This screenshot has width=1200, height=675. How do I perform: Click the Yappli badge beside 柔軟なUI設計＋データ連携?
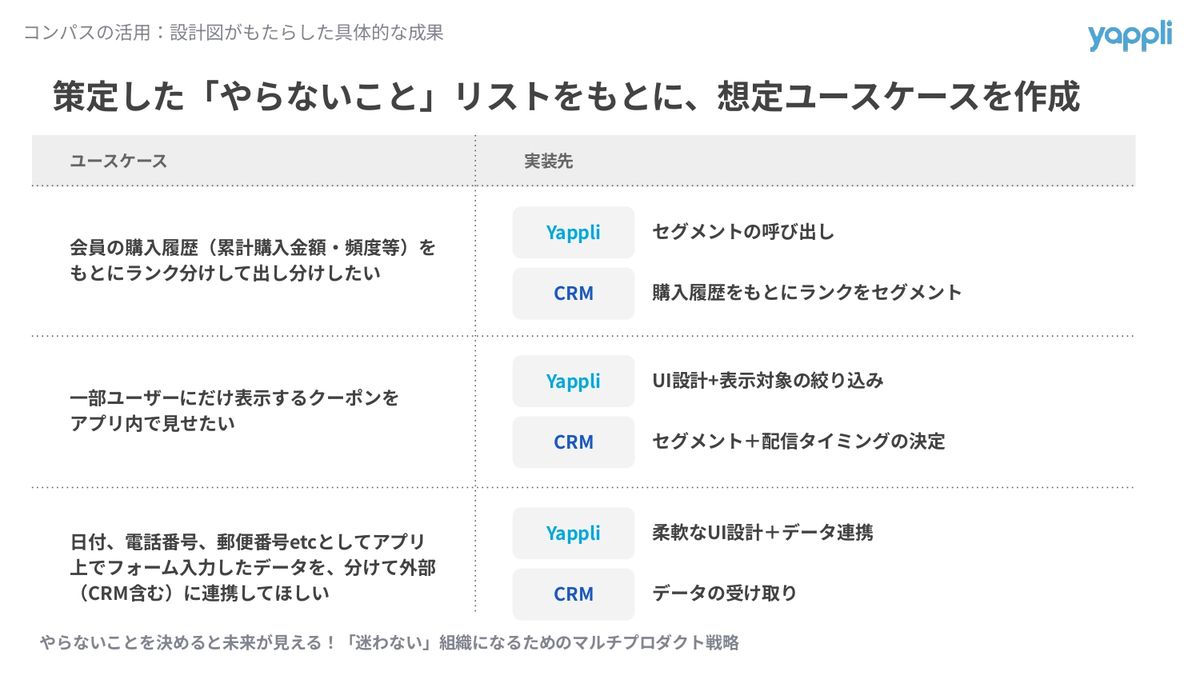pos(573,533)
